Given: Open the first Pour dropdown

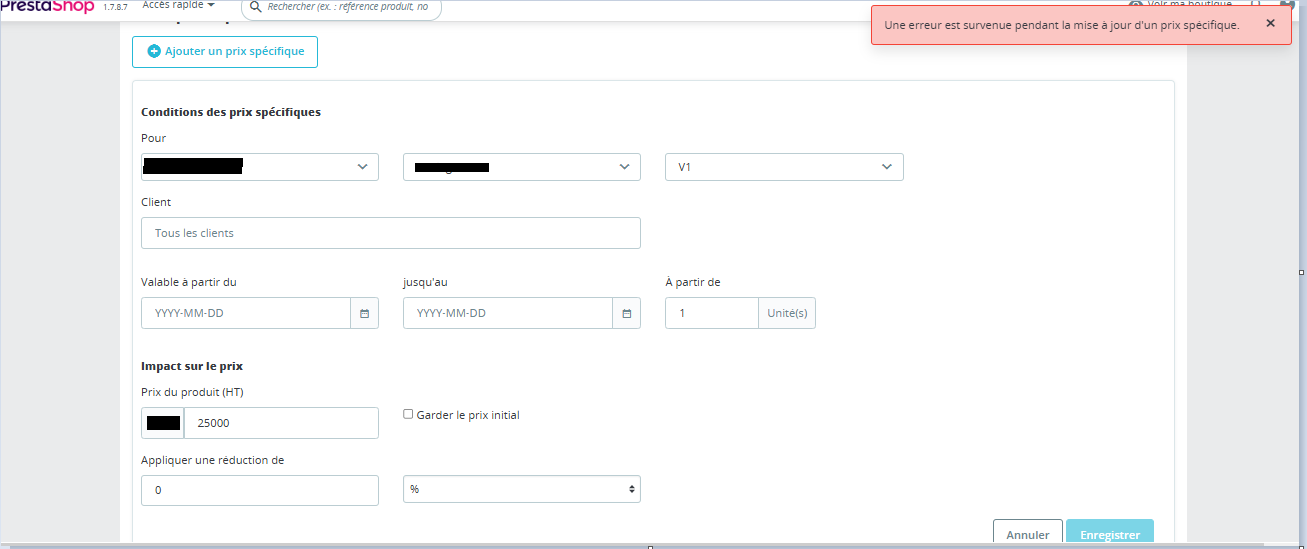Looking at the screenshot, I should click(260, 167).
